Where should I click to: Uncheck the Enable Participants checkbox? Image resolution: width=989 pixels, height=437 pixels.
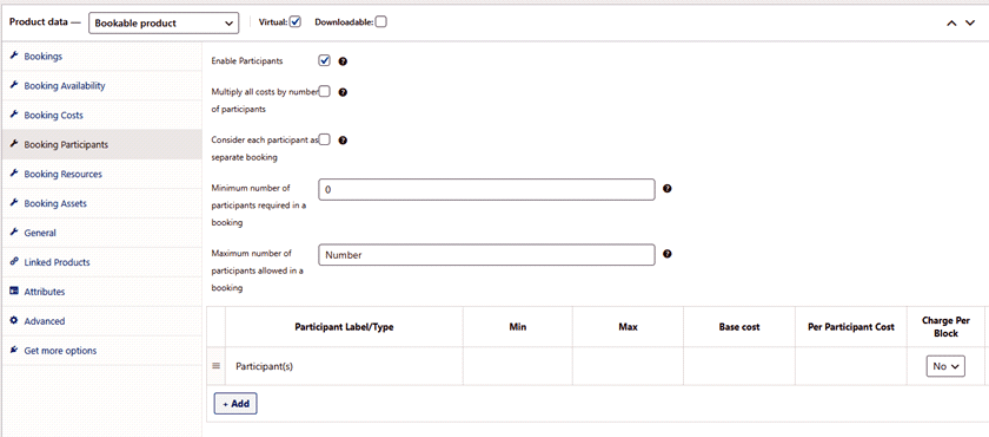324,61
